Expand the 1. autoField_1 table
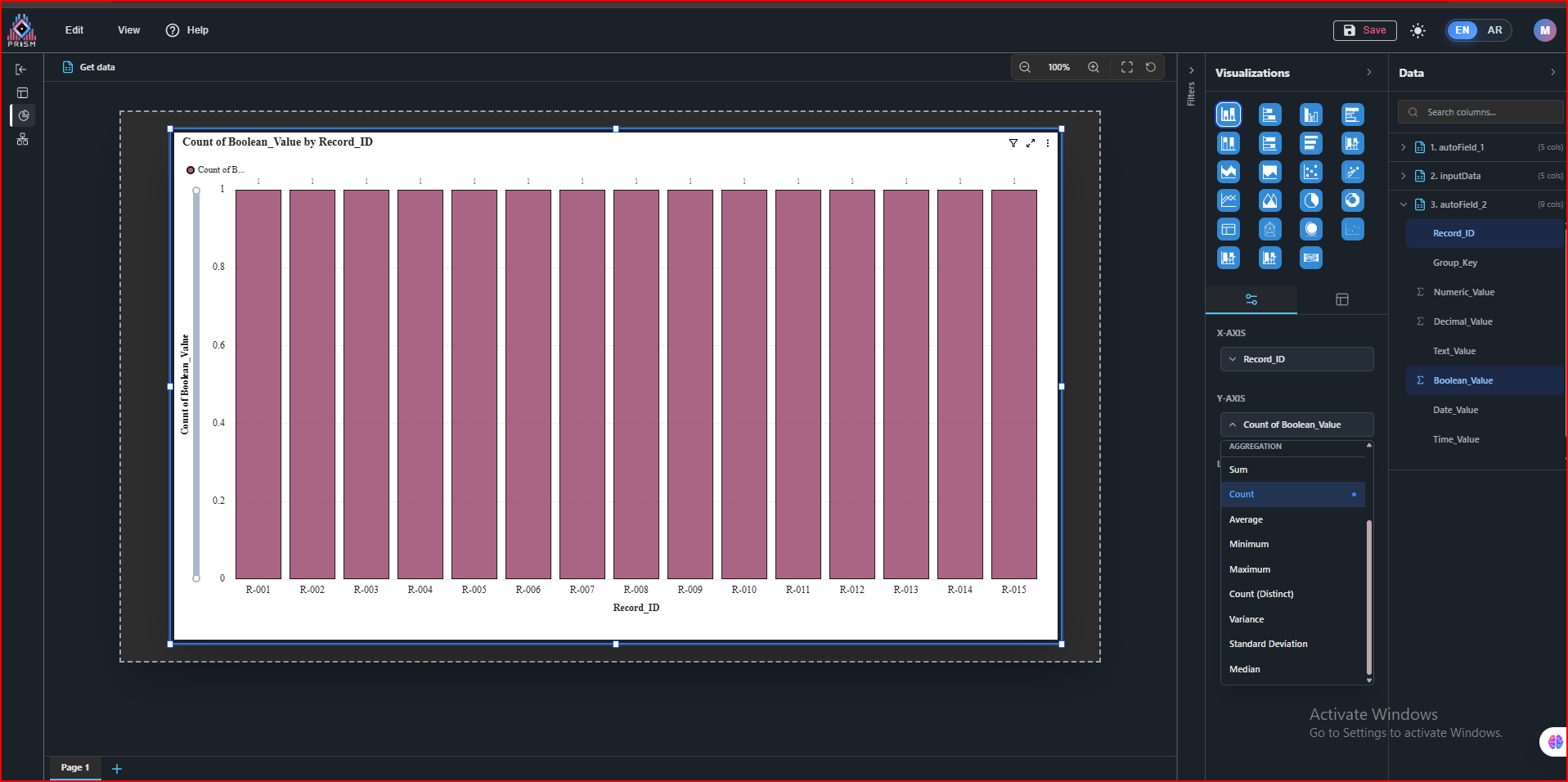Viewport: 1568px width, 782px height. 1404,147
